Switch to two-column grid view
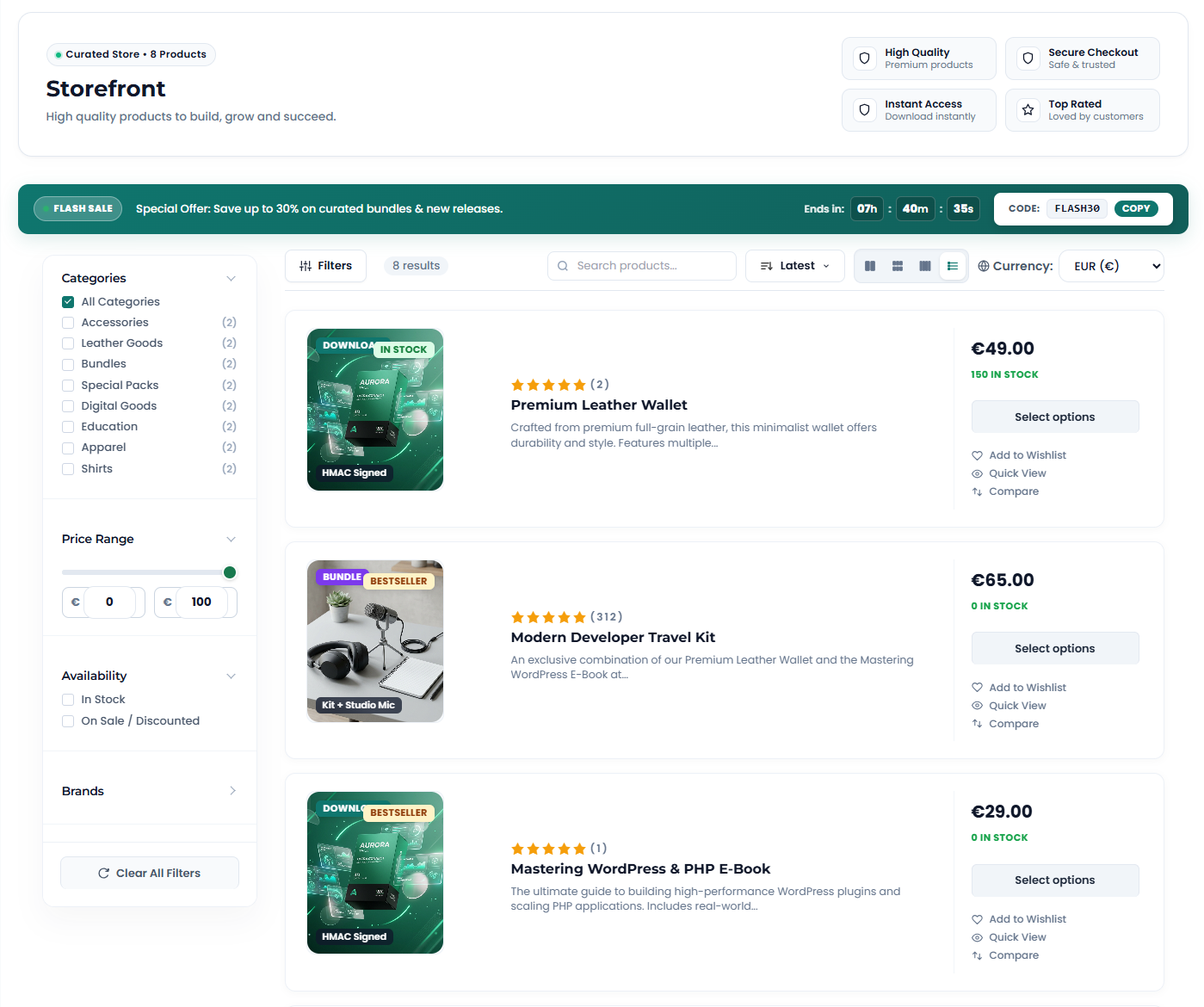Image resolution: width=1204 pixels, height=1007 pixels. tap(870, 266)
